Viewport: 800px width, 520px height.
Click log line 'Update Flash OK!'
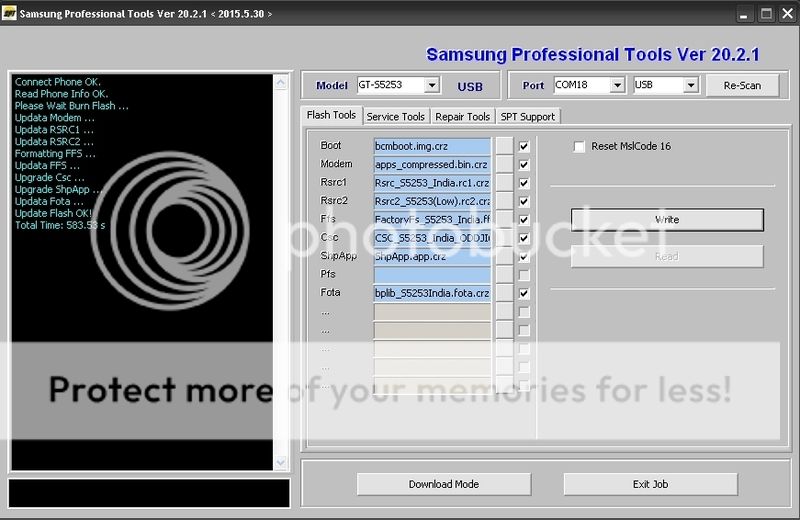[54, 213]
